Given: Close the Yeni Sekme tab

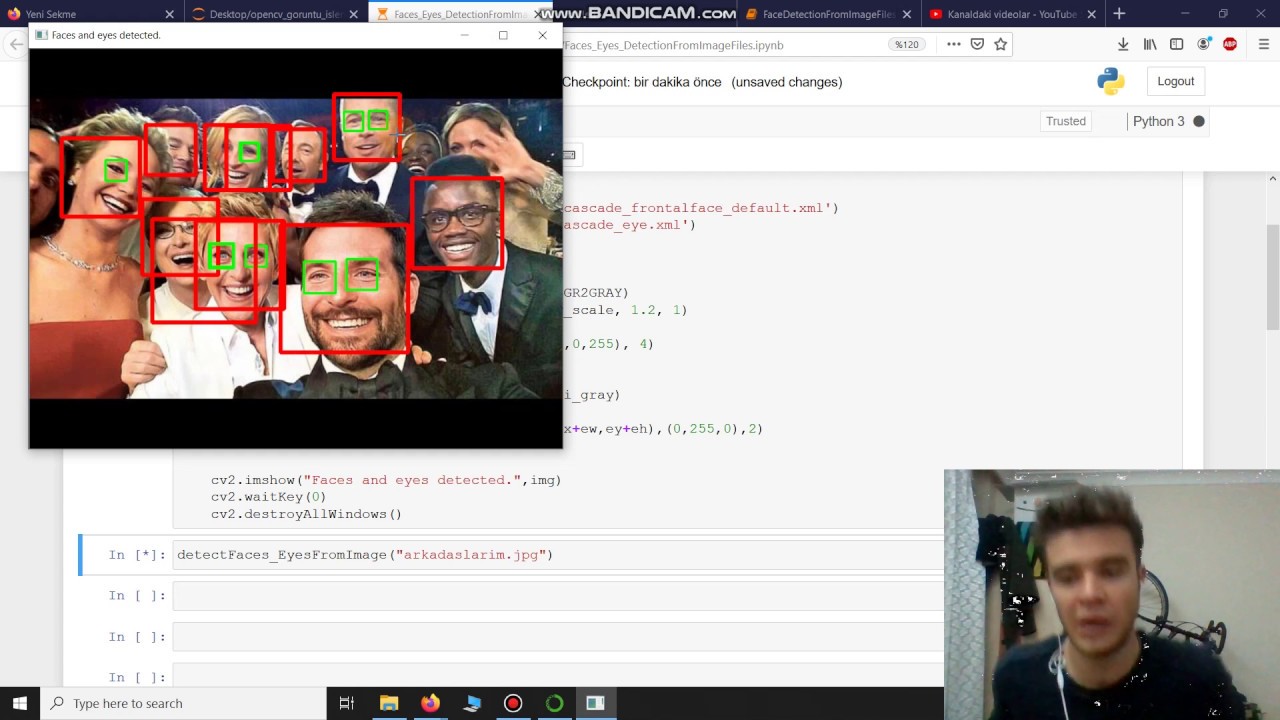Looking at the screenshot, I should pos(169,14).
